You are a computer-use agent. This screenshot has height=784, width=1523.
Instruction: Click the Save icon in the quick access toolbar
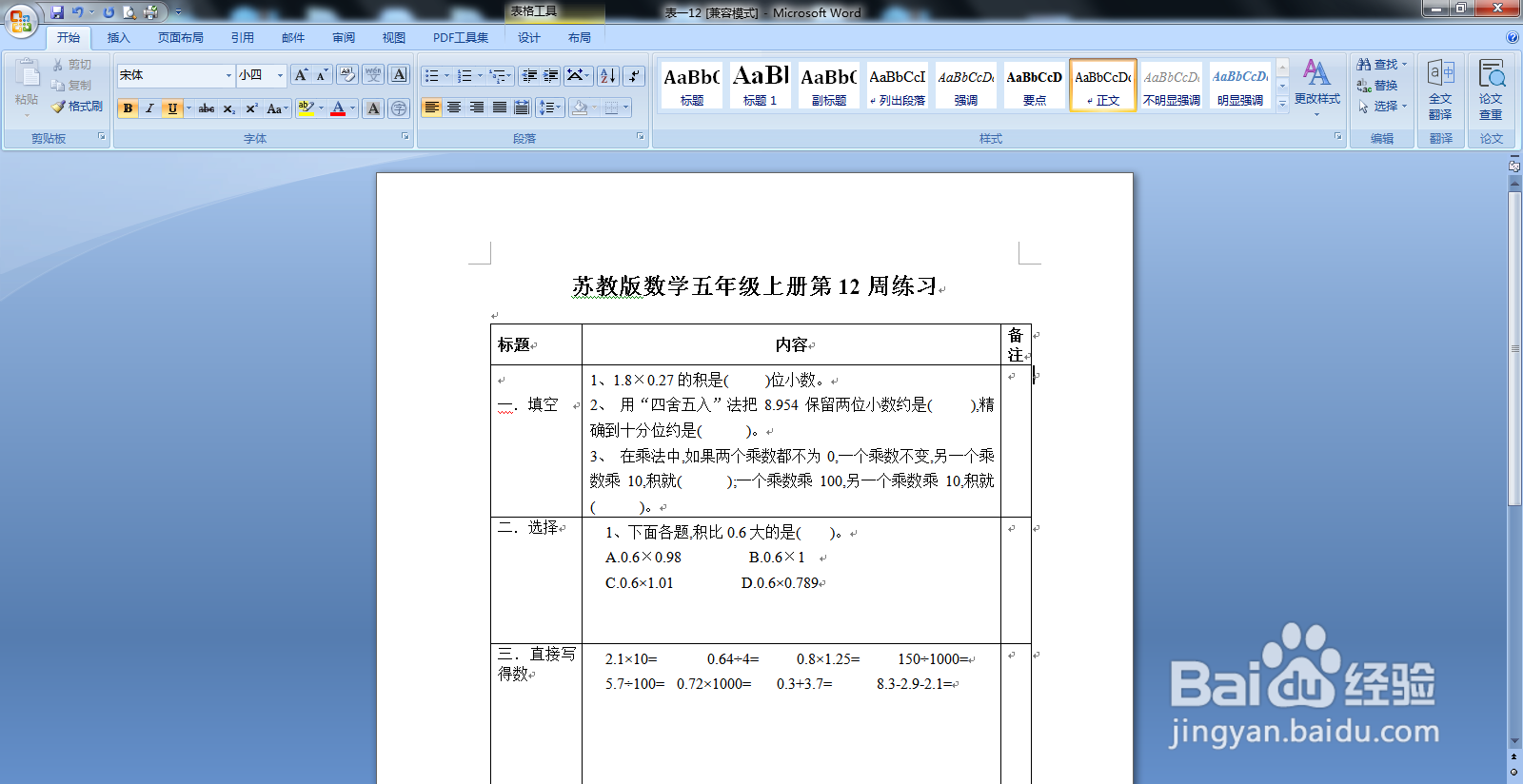pos(57,12)
